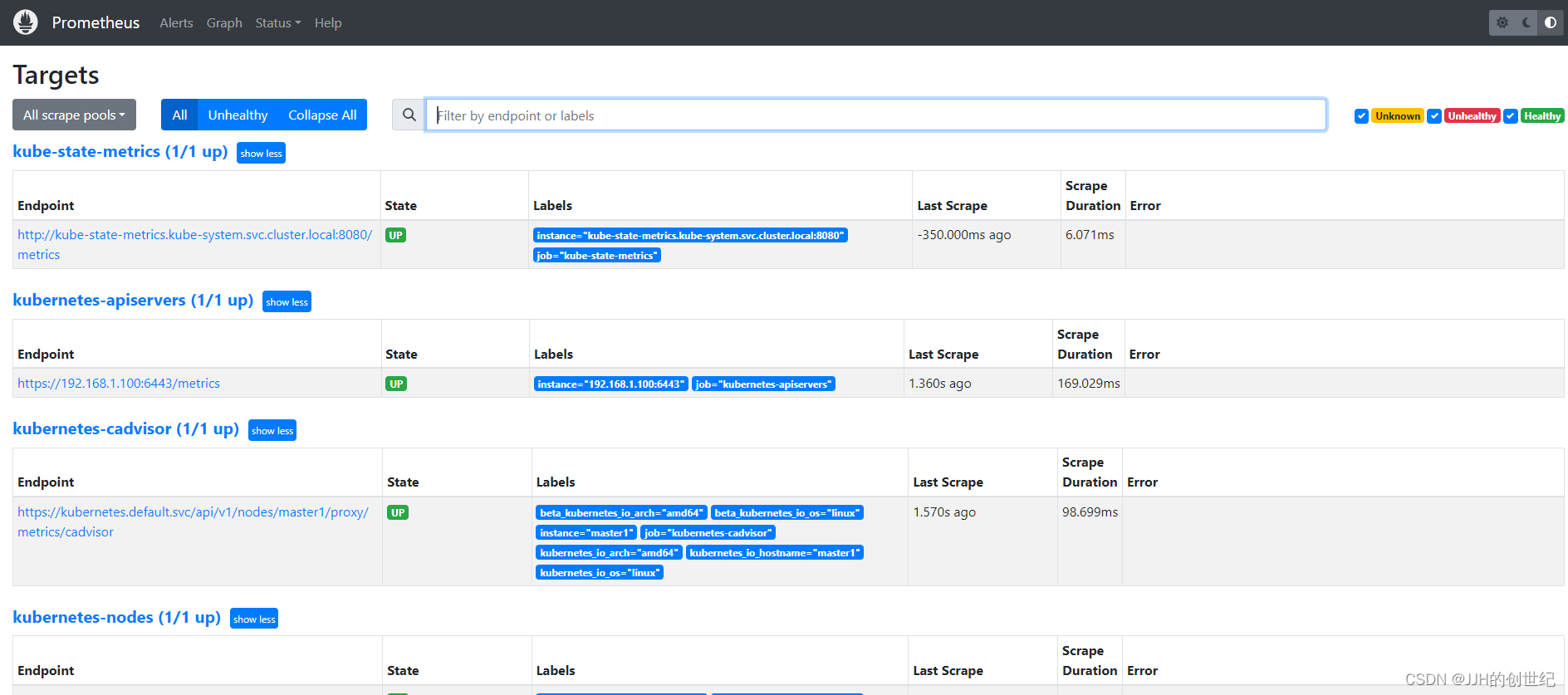The width and height of the screenshot is (1568, 695).
Task: Click the 1.570s ago last scrape value
Action: pos(945,511)
